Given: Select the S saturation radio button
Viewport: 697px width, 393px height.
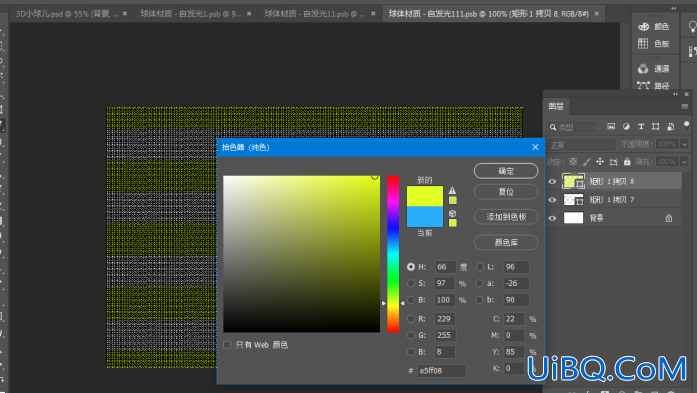Looking at the screenshot, I should coord(411,283).
